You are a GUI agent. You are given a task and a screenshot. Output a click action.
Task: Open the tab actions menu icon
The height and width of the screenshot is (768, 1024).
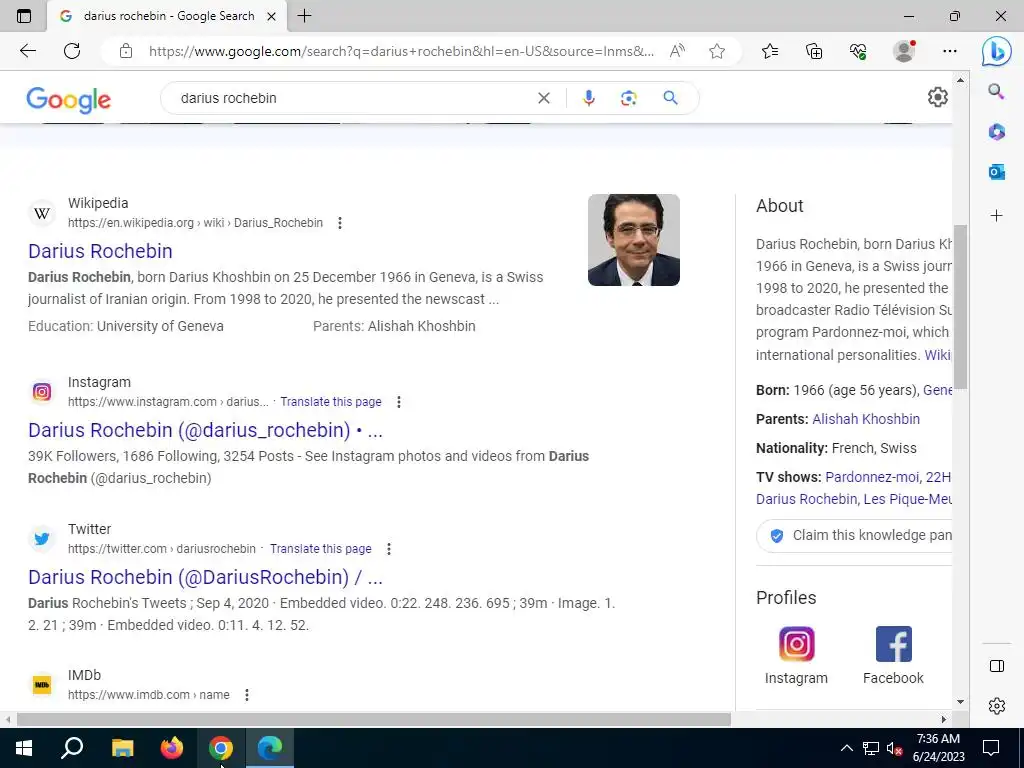24,16
